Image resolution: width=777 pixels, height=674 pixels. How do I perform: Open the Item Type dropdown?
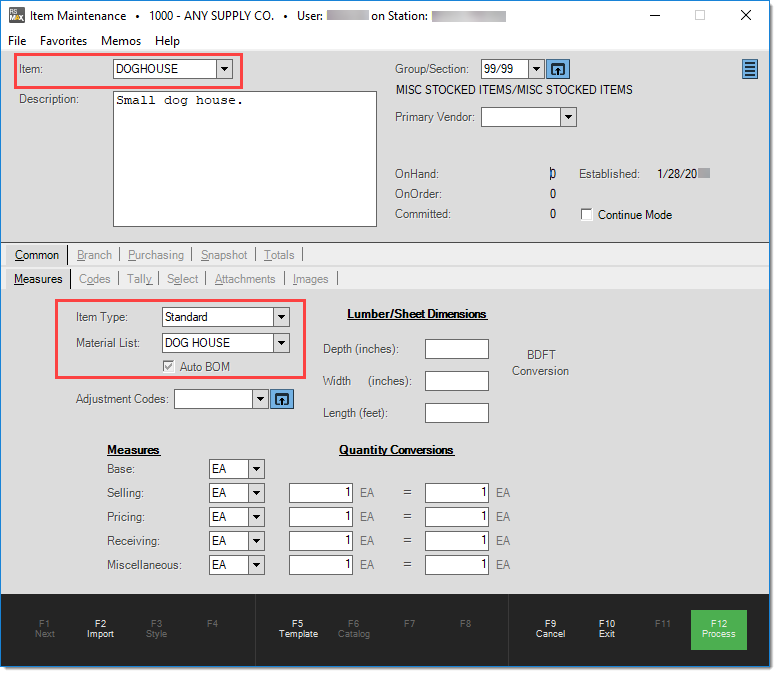coord(283,318)
